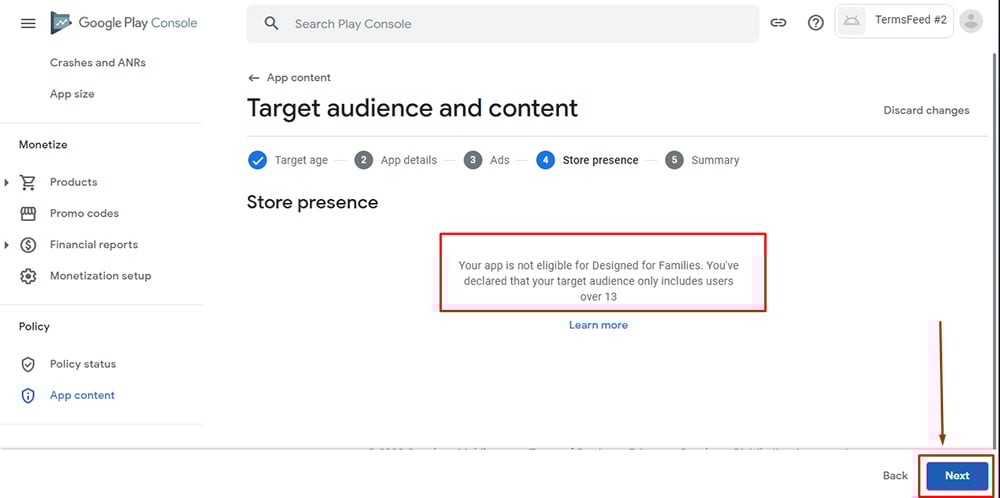Click the Promo codes store icon
1000x498 pixels.
point(28,214)
